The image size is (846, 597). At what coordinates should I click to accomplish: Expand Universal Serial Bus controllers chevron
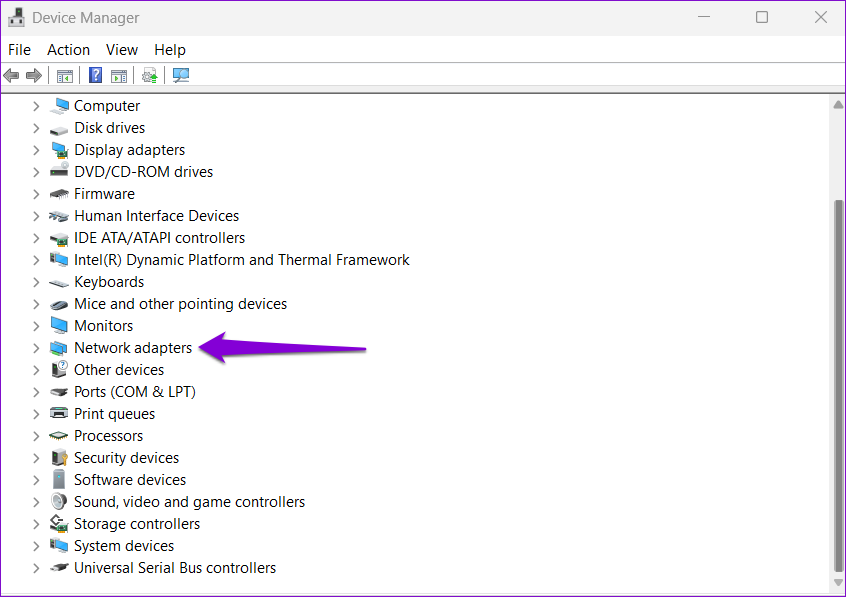[36, 568]
